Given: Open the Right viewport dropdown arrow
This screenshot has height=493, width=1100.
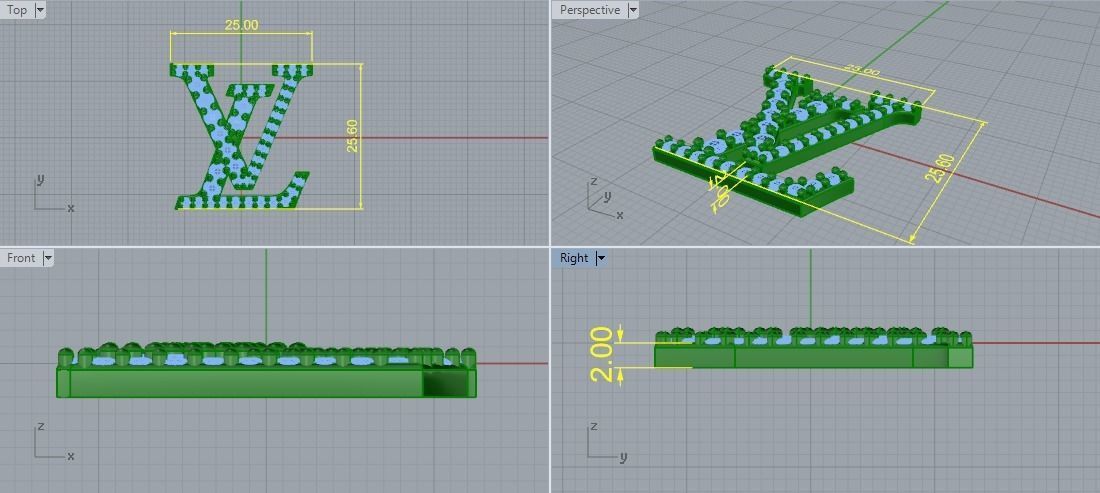Looking at the screenshot, I should (x=601, y=258).
